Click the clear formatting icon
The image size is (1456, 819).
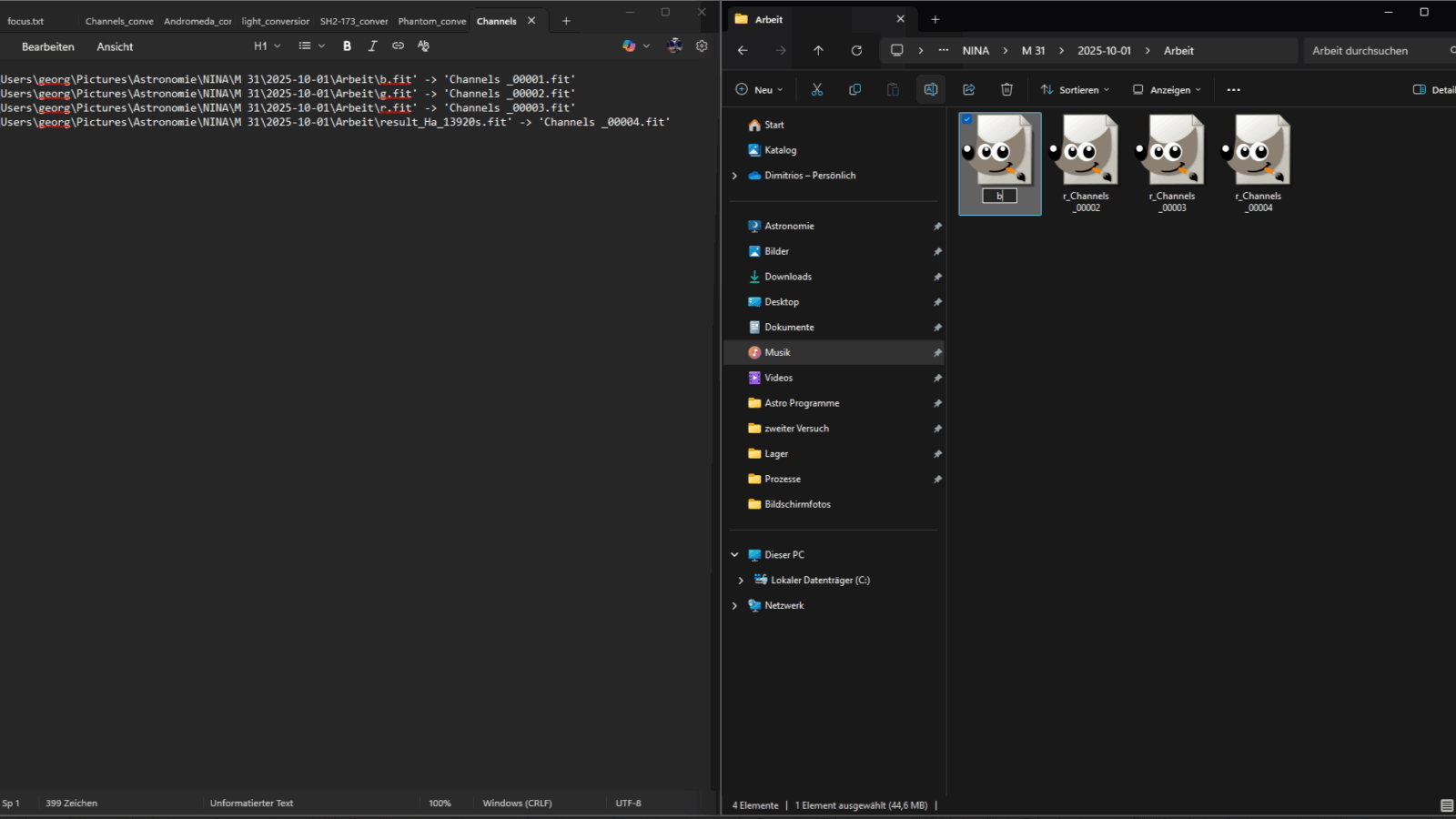tap(423, 46)
